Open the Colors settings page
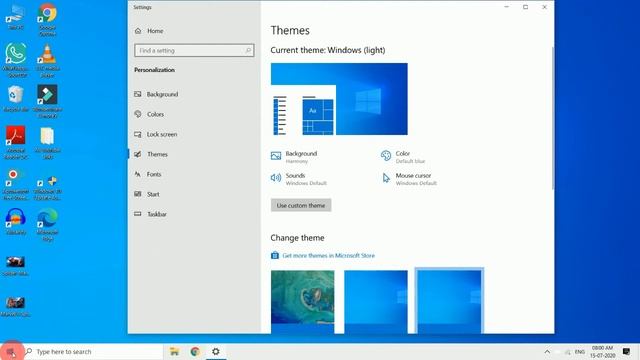Viewport: 640px width, 360px height. click(x=149, y=114)
